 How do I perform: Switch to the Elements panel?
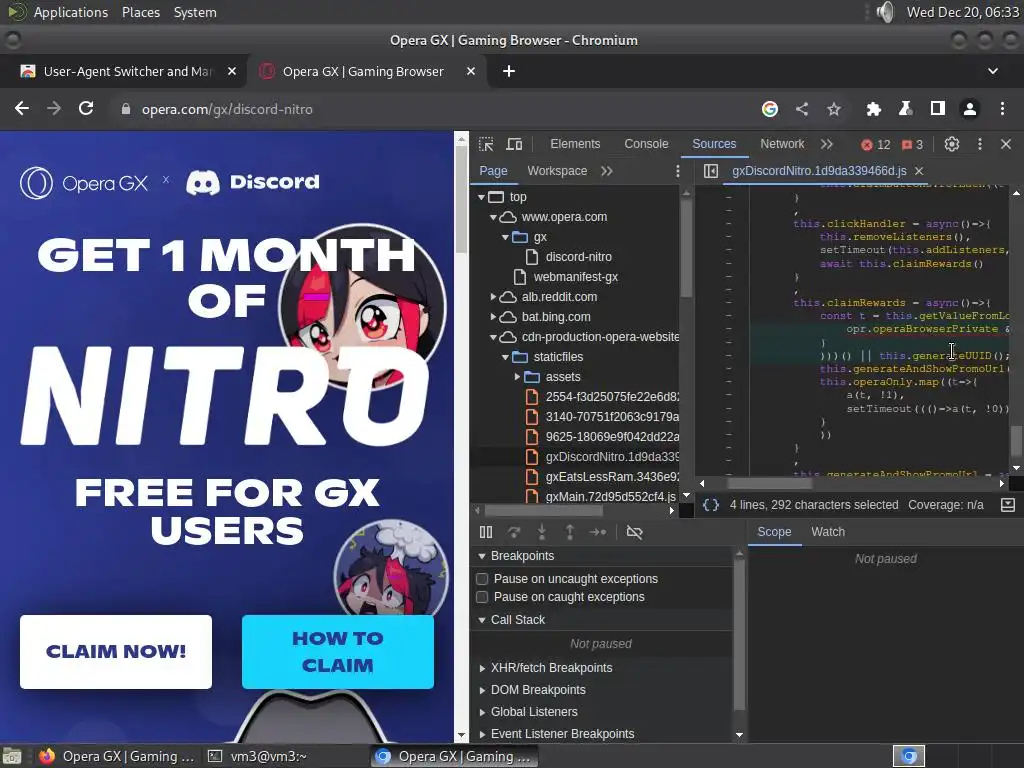point(575,144)
